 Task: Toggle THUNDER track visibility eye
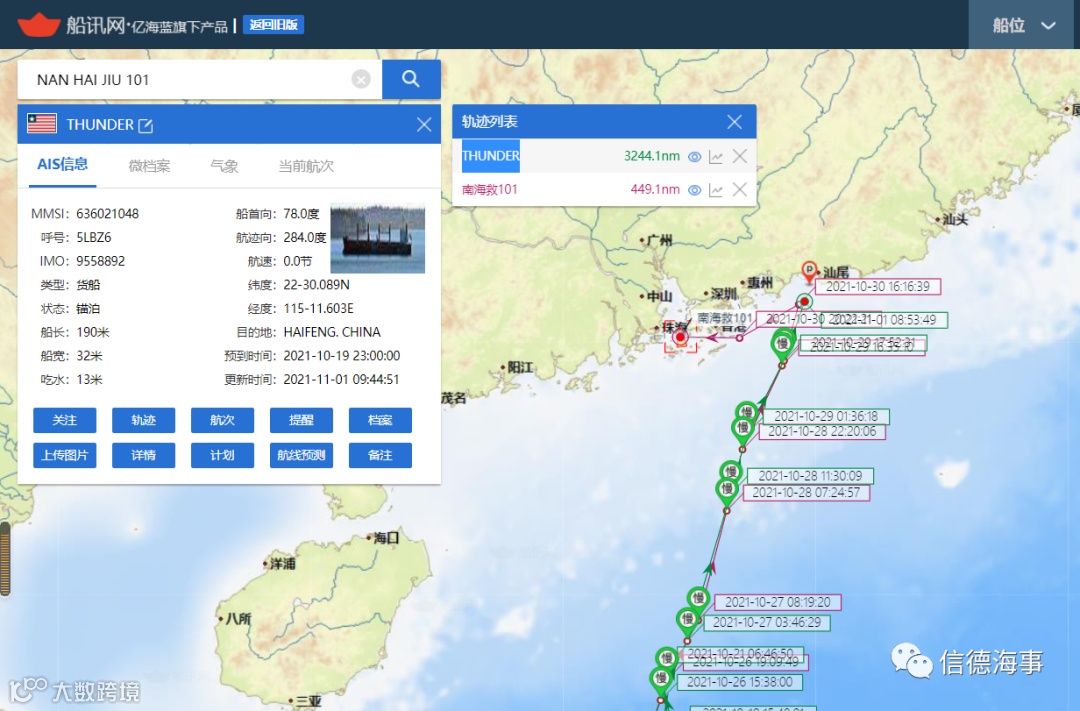[694, 156]
